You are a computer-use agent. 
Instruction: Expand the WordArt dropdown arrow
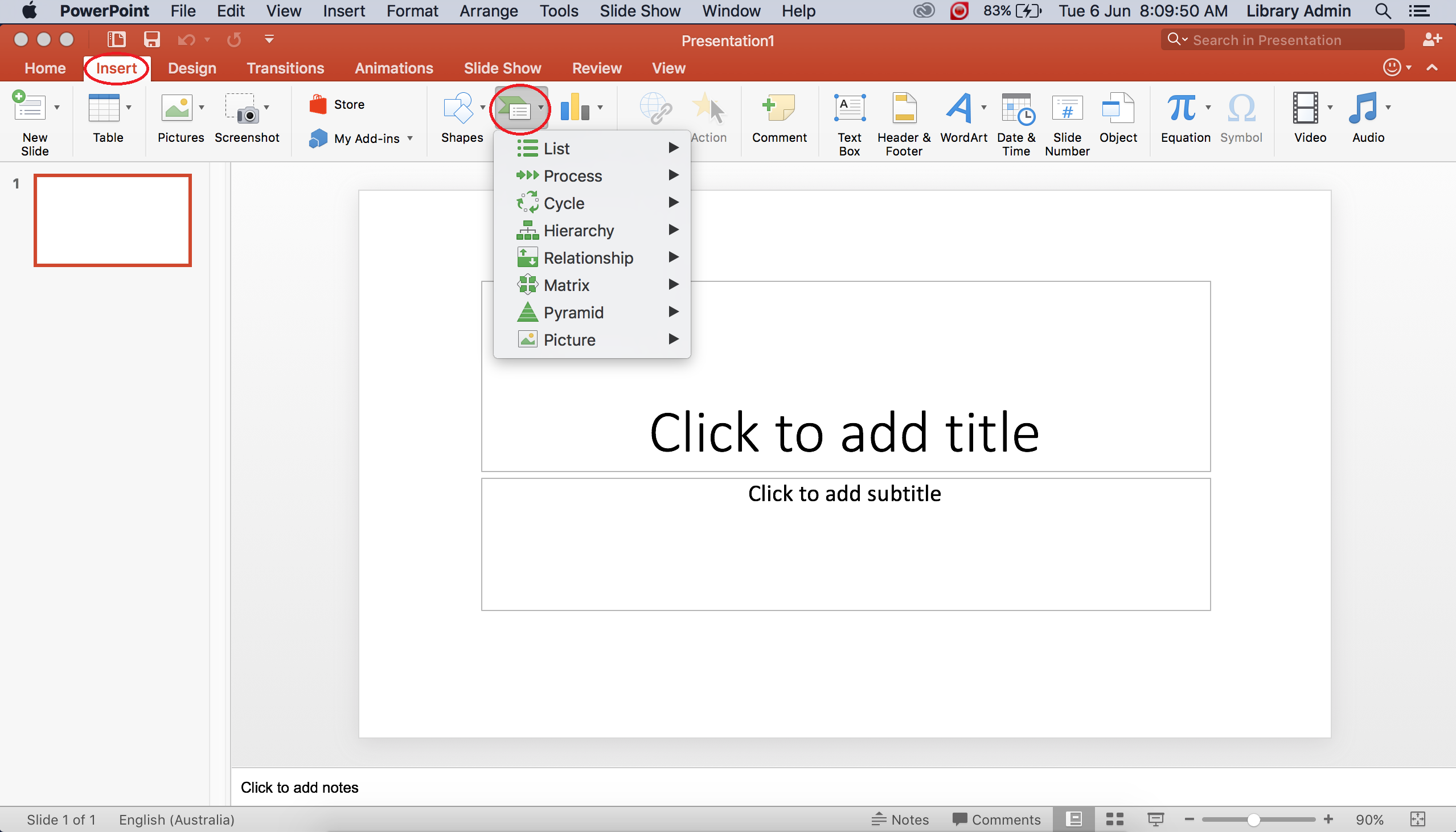983,107
